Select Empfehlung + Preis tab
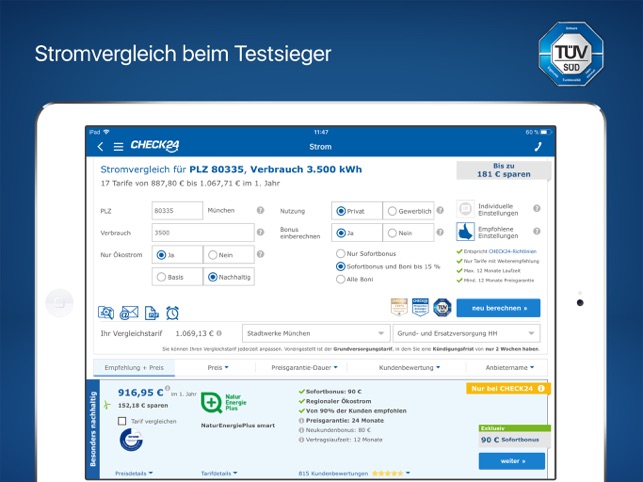The width and height of the screenshot is (643, 482). [x=134, y=368]
